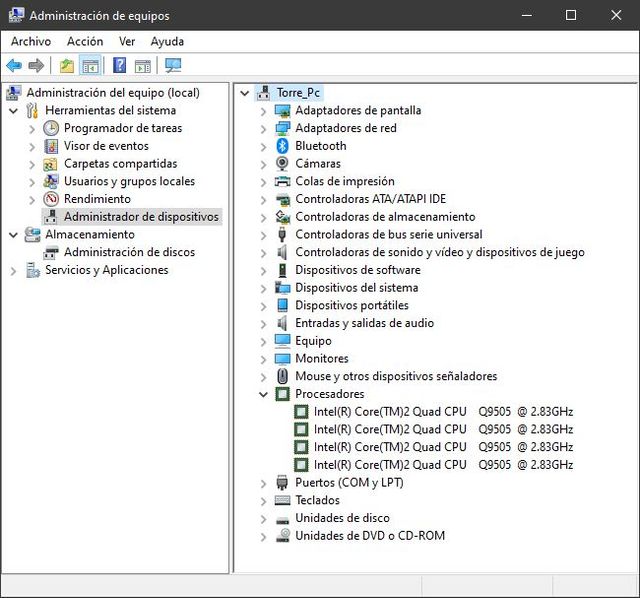Click the Unidades de DVD o CD-ROM icon
This screenshot has width=640, height=598.
[282, 536]
